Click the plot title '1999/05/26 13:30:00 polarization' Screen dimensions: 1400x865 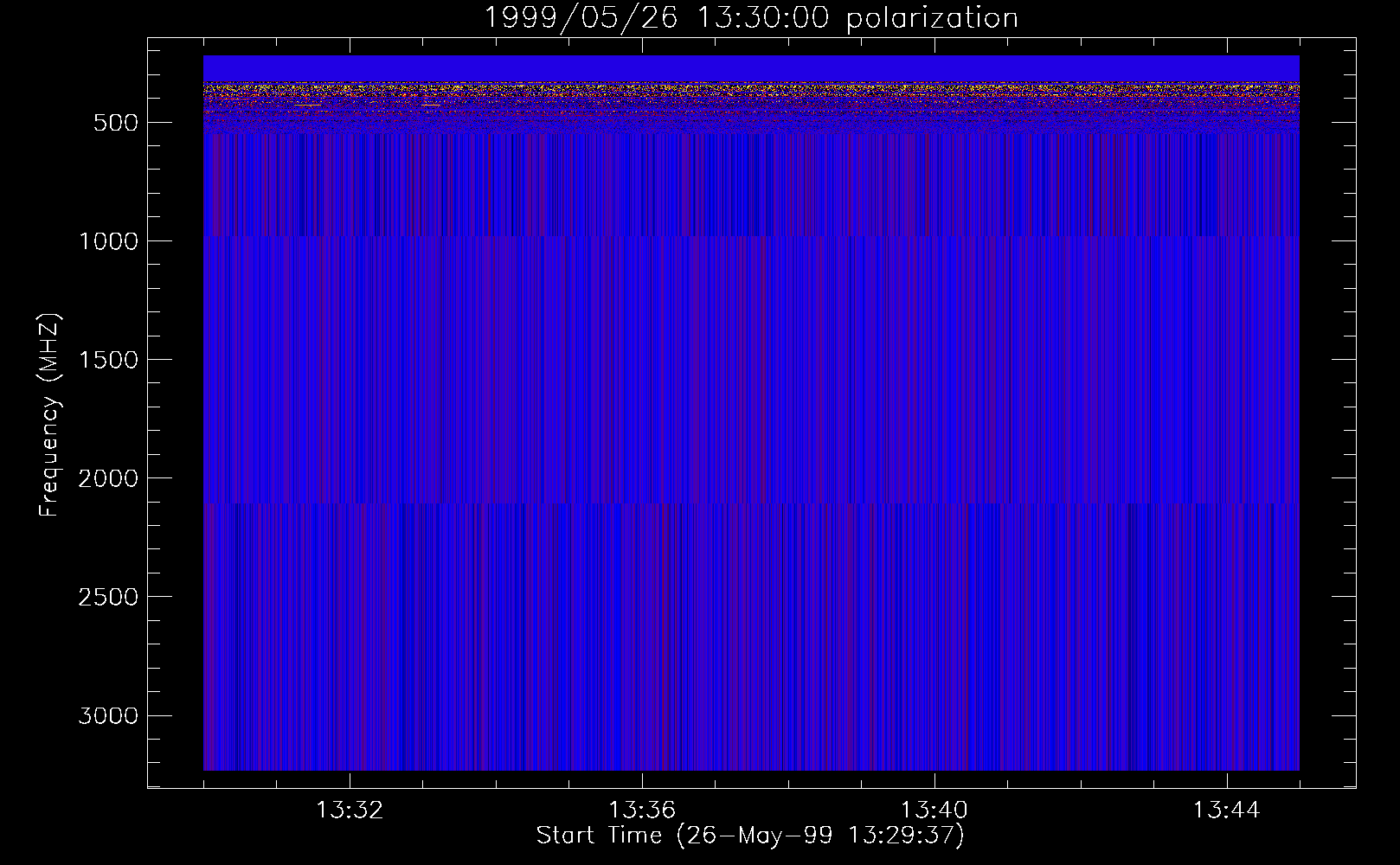point(750,18)
